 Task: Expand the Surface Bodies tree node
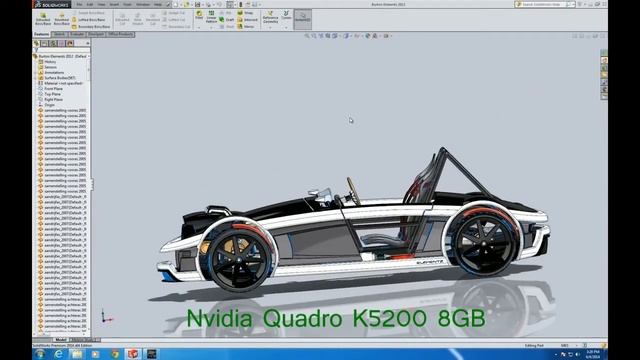click(36, 78)
